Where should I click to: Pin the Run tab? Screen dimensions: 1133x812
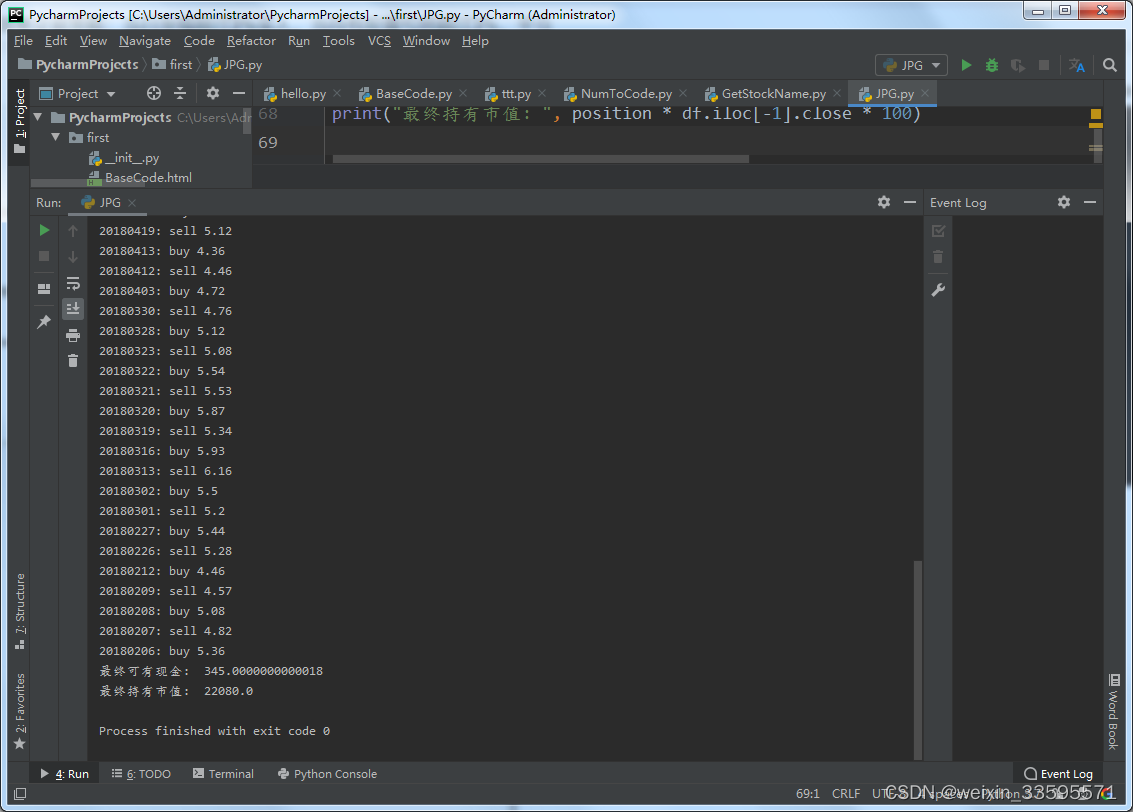pyautogui.click(x=44, y=321)
